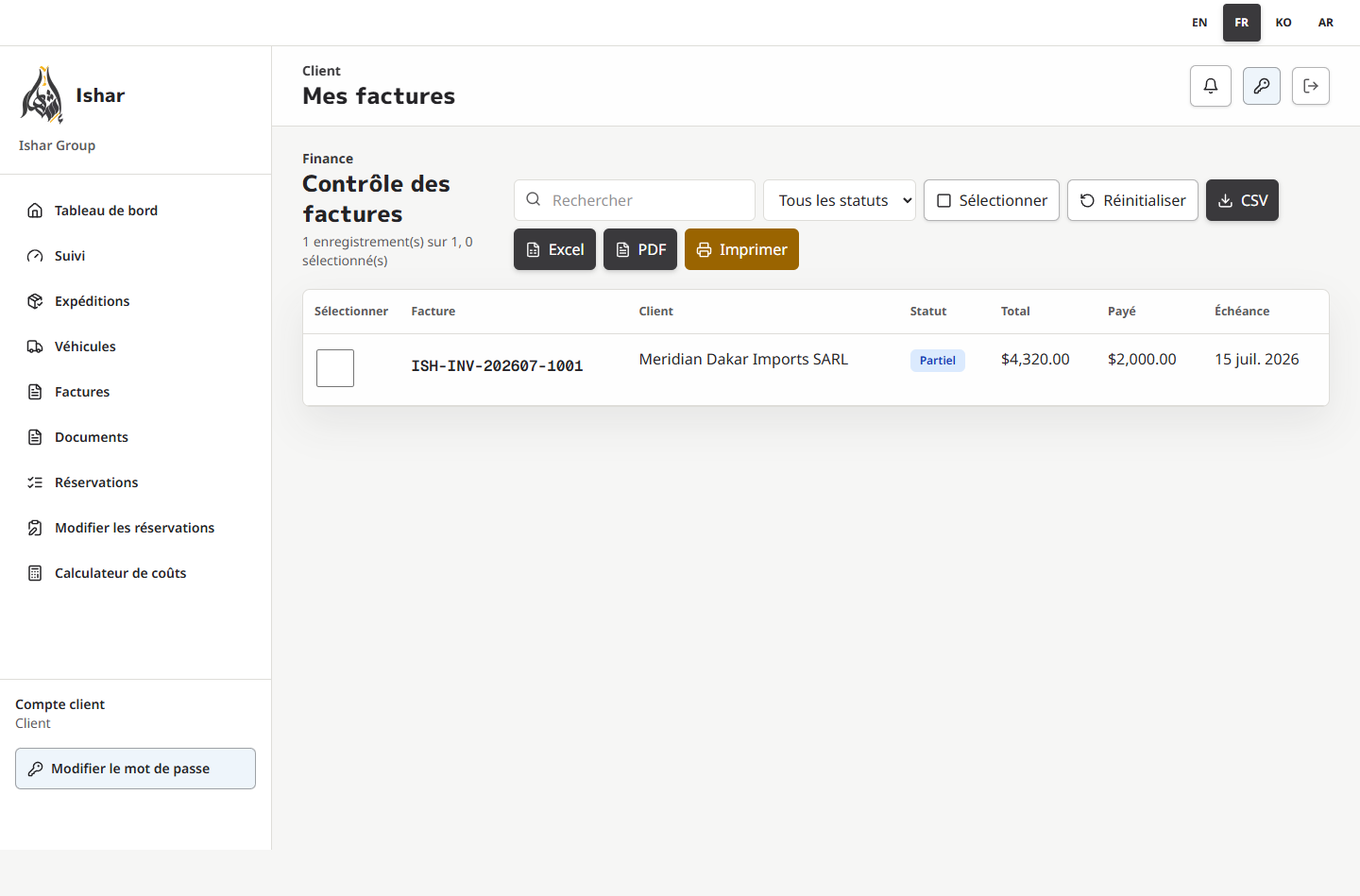This screenshot has height=896, width=1360.
Task: Click the Total column header
Action: pyautogui.click(x=1015, y=311)
